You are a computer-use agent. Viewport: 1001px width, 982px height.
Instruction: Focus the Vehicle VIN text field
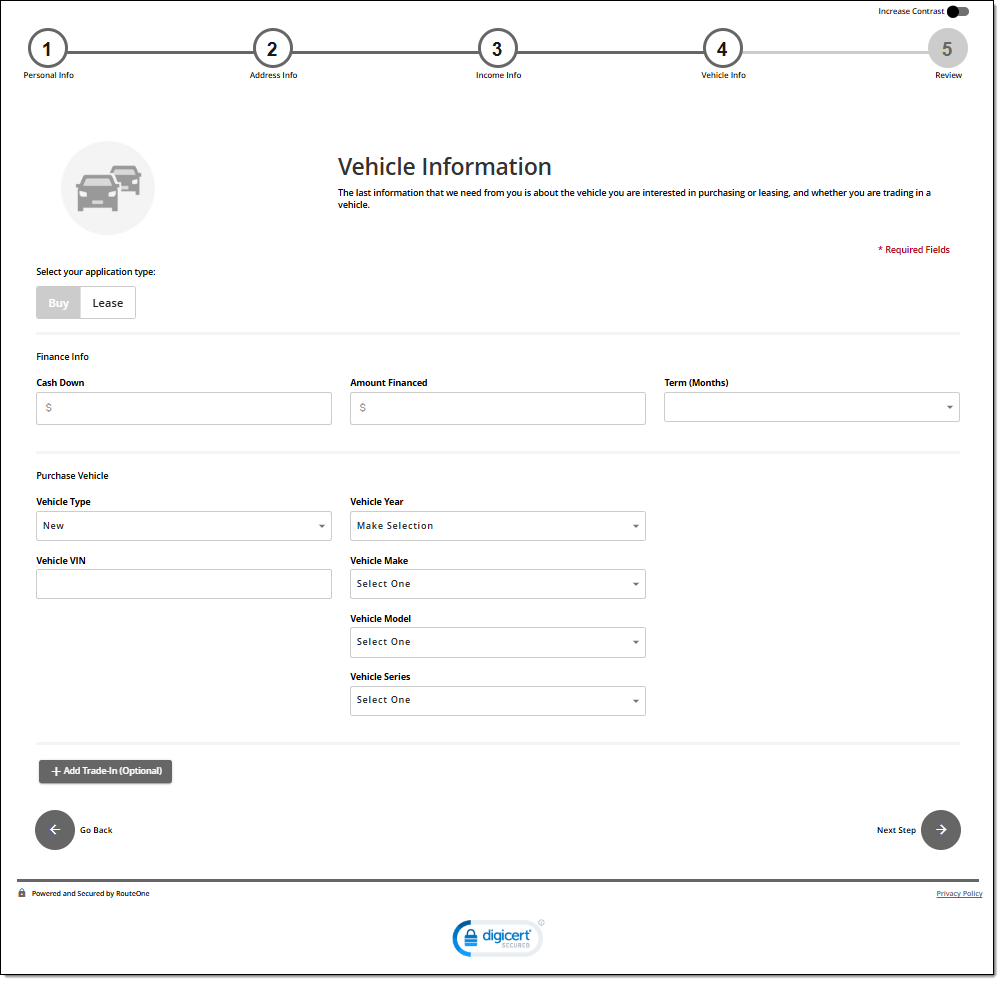[x=183, y=584]
